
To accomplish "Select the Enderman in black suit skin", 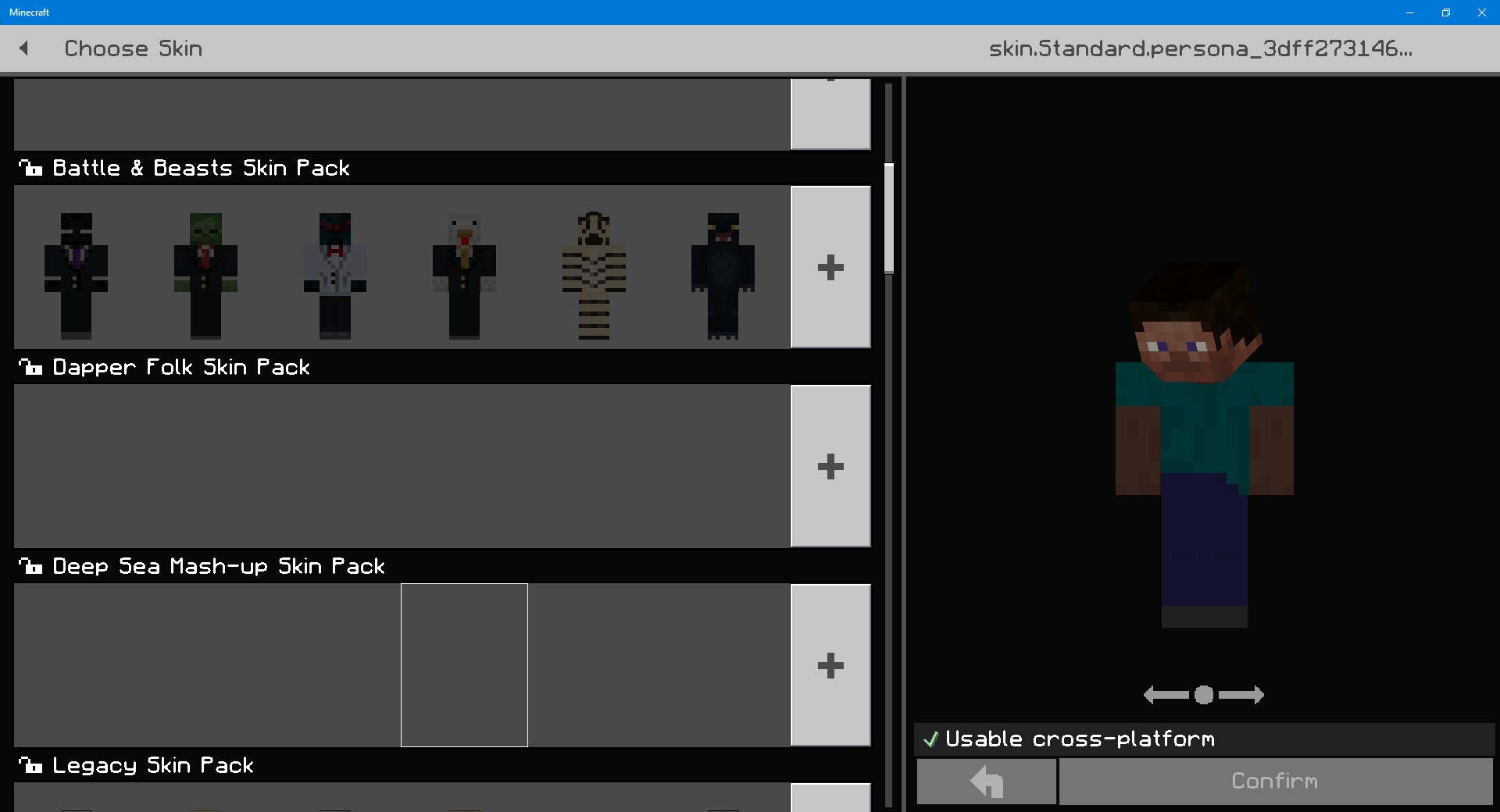I will (x=77, y=276).
